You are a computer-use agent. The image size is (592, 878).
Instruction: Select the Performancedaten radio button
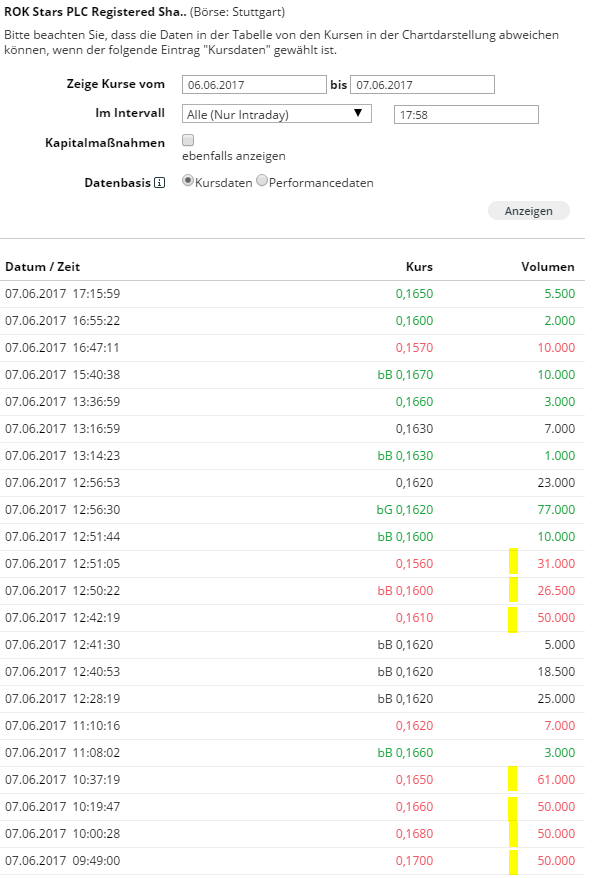[x=261, y=182]
